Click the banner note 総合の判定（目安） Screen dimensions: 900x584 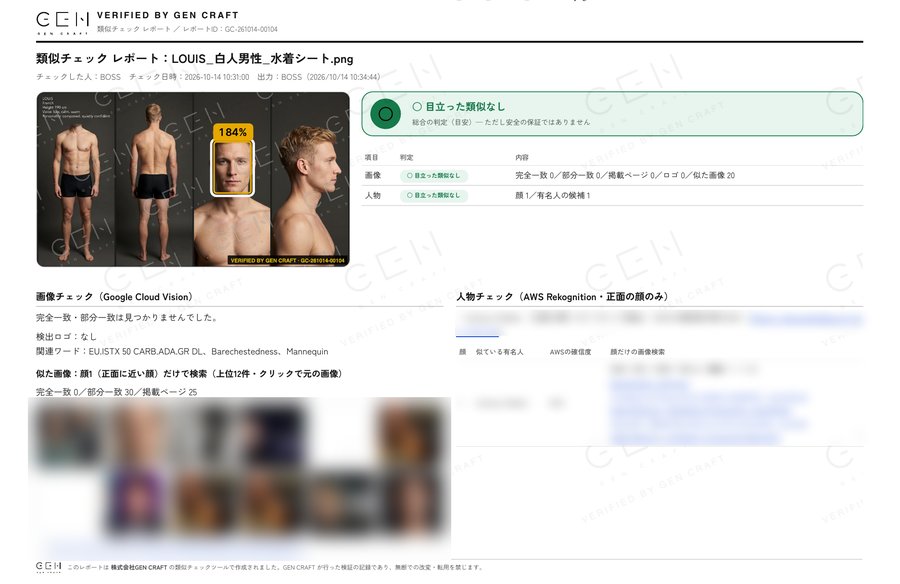(x=501, y=122)
